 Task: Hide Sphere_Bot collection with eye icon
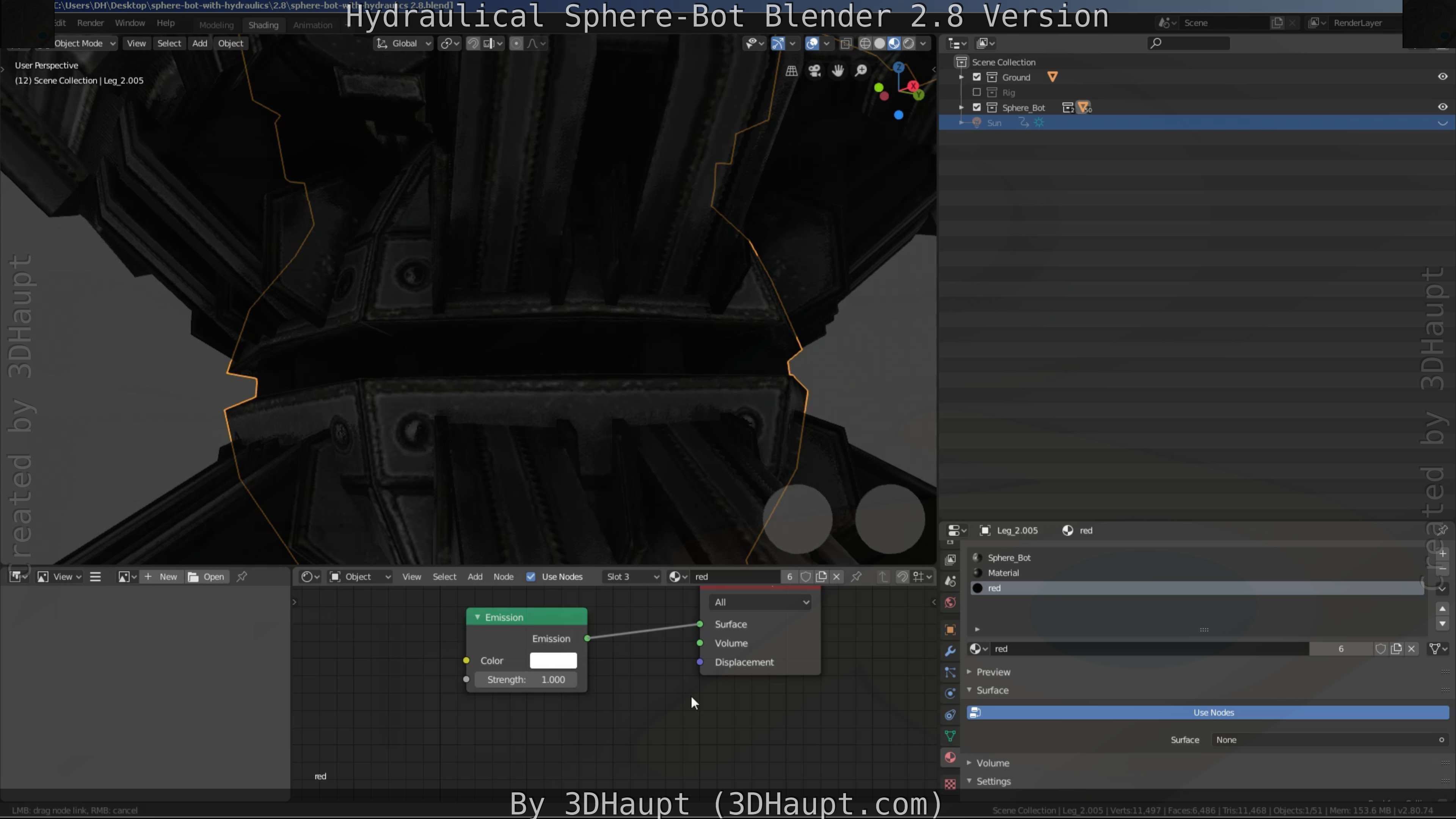coord(1442,107)
